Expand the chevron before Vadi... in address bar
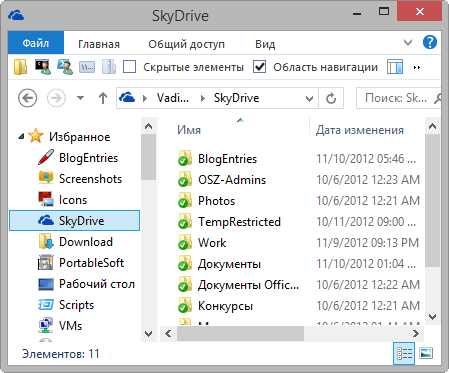Screen dimensions: 449x373 145,98
